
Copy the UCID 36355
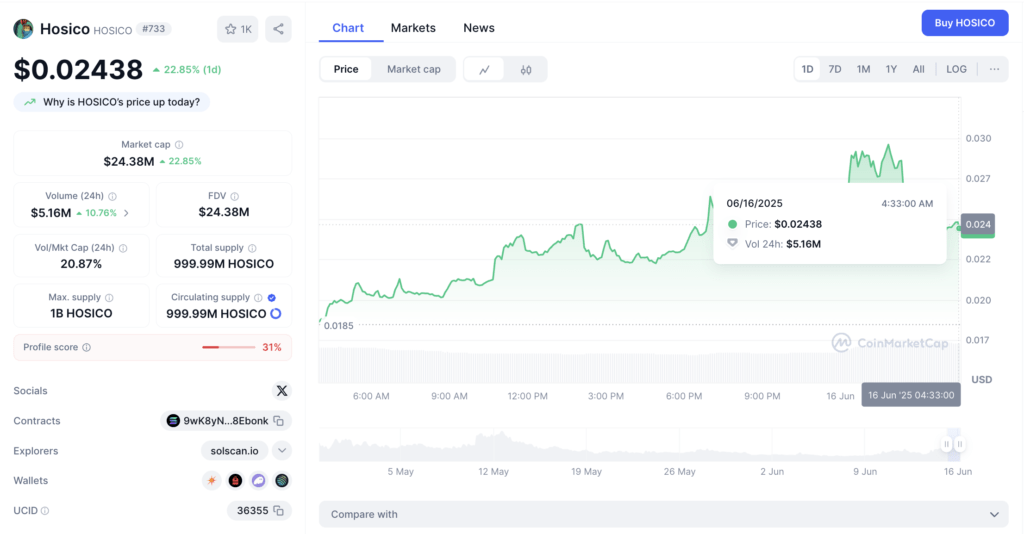click(279, 510)
